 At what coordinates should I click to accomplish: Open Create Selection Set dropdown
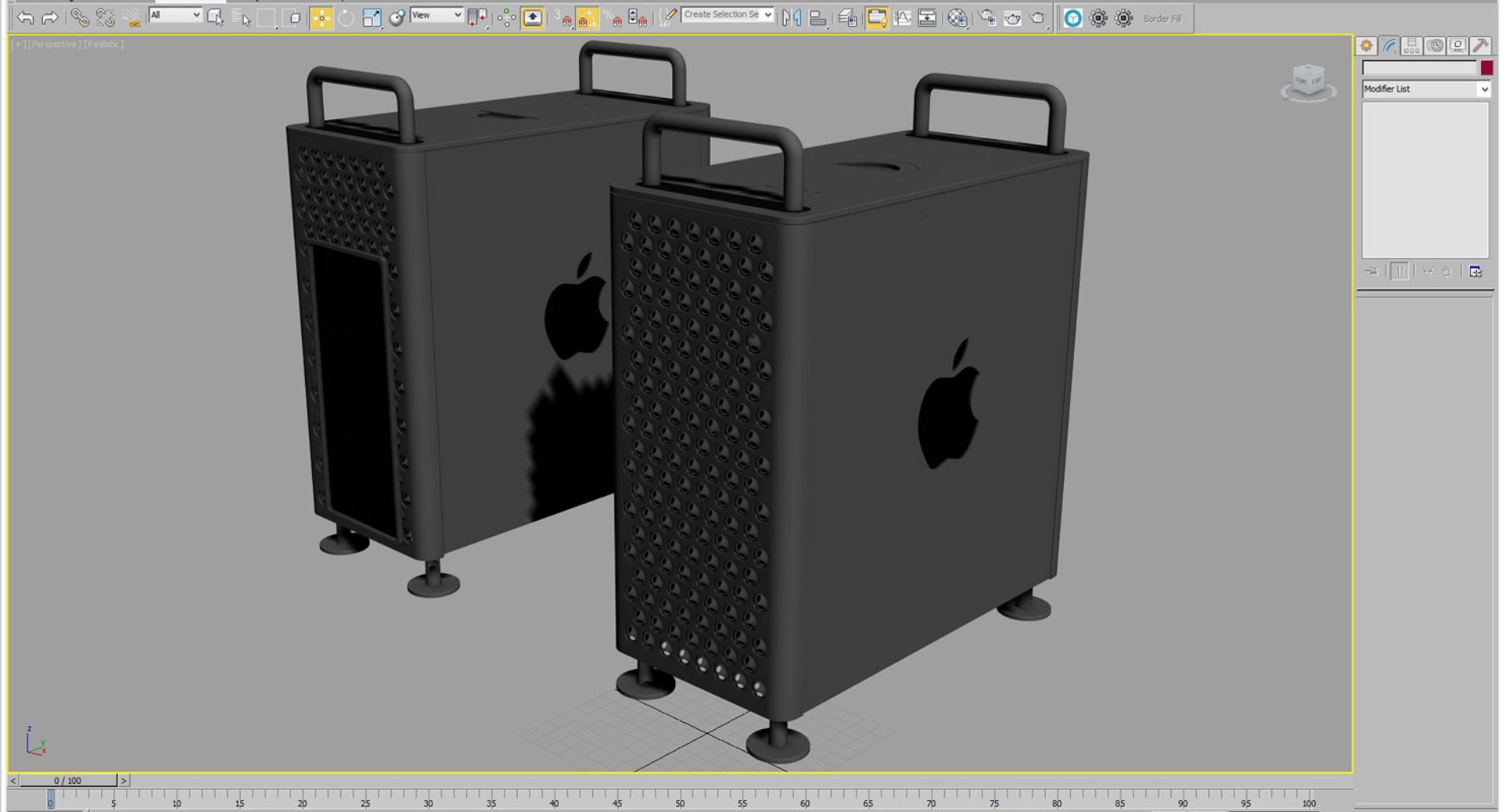(x=728, y=15)
